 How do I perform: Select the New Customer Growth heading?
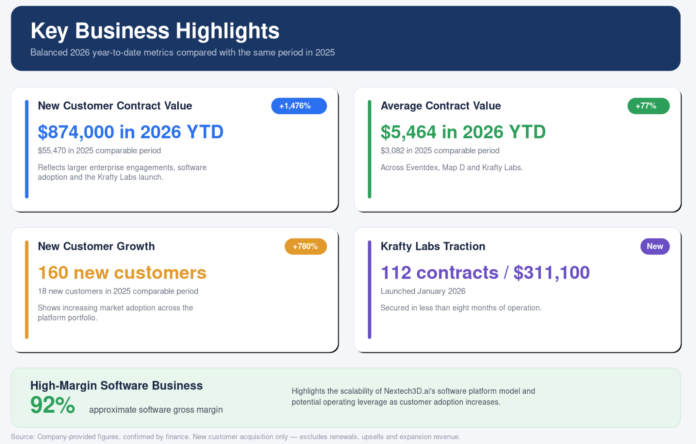(x=96, y=246)
